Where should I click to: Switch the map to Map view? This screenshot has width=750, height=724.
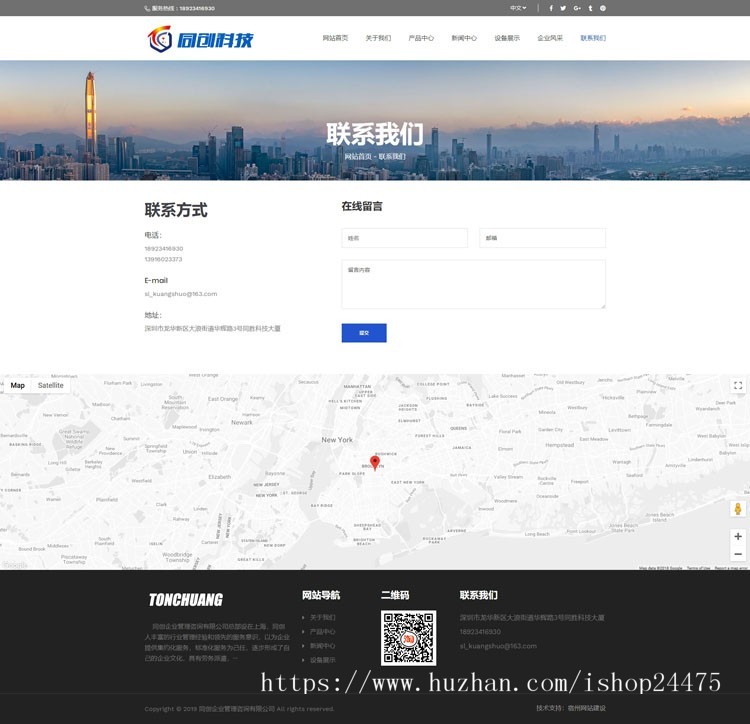(18, 385)
